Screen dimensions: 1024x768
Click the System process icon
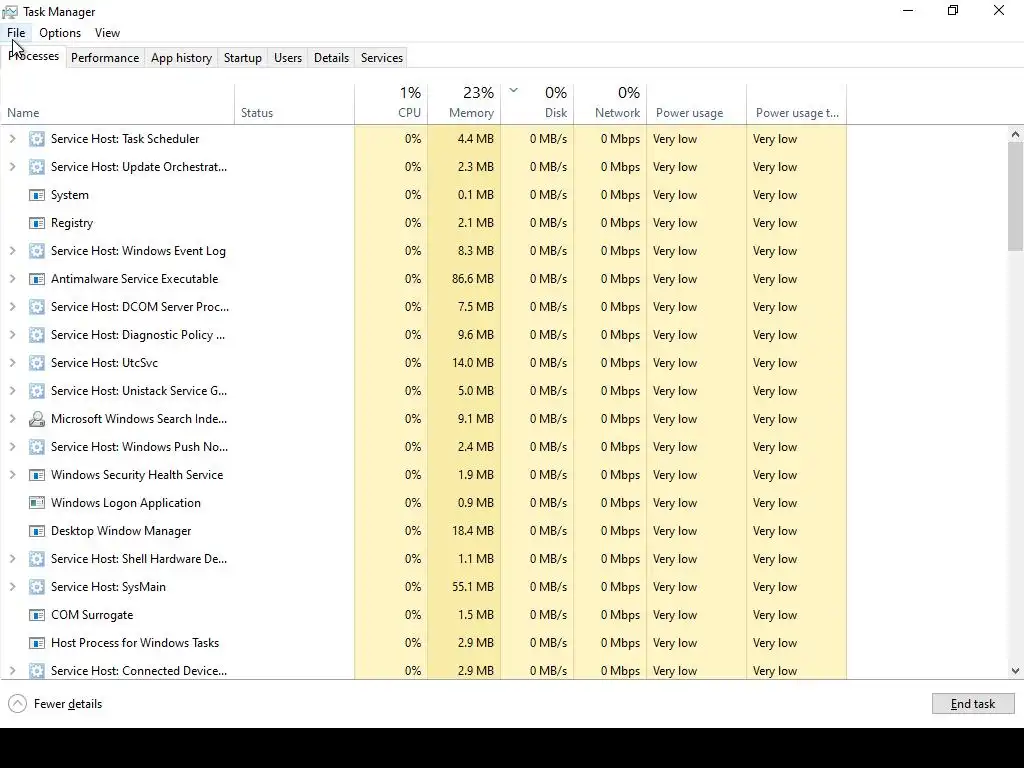pos(37,195)
